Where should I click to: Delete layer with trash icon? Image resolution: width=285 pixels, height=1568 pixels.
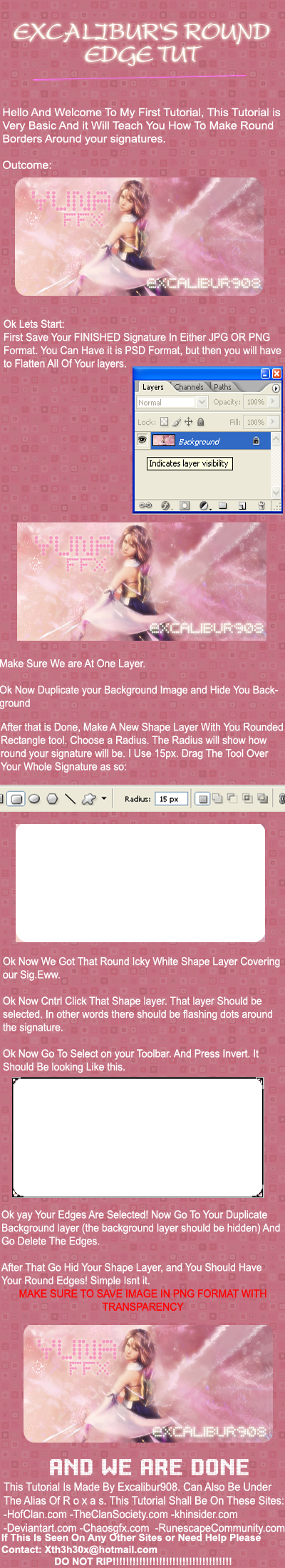click(x=261, y=505)
